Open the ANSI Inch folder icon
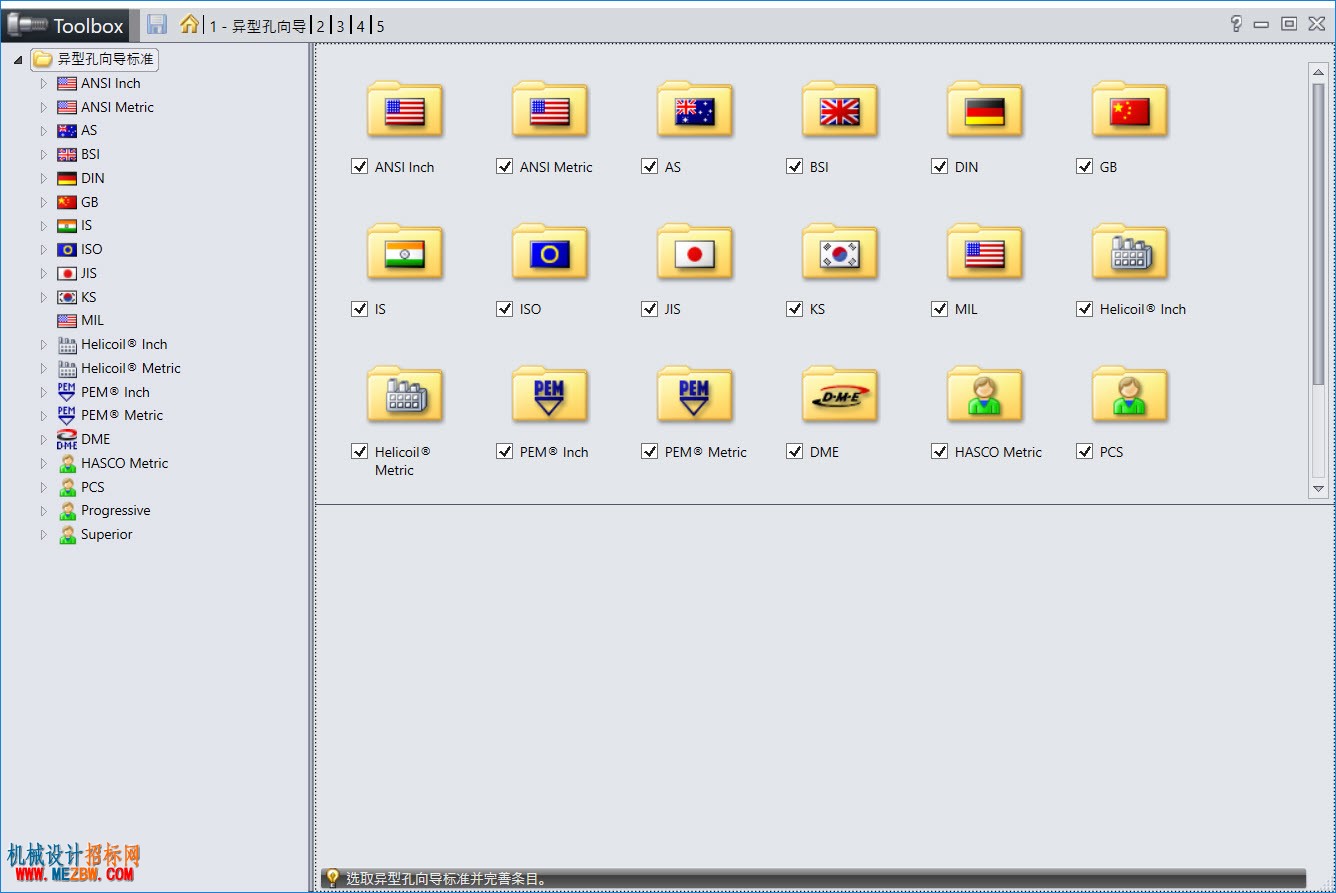Image resolution: width=1336 pixels, height=893 pixels. [x=405, y=110]
